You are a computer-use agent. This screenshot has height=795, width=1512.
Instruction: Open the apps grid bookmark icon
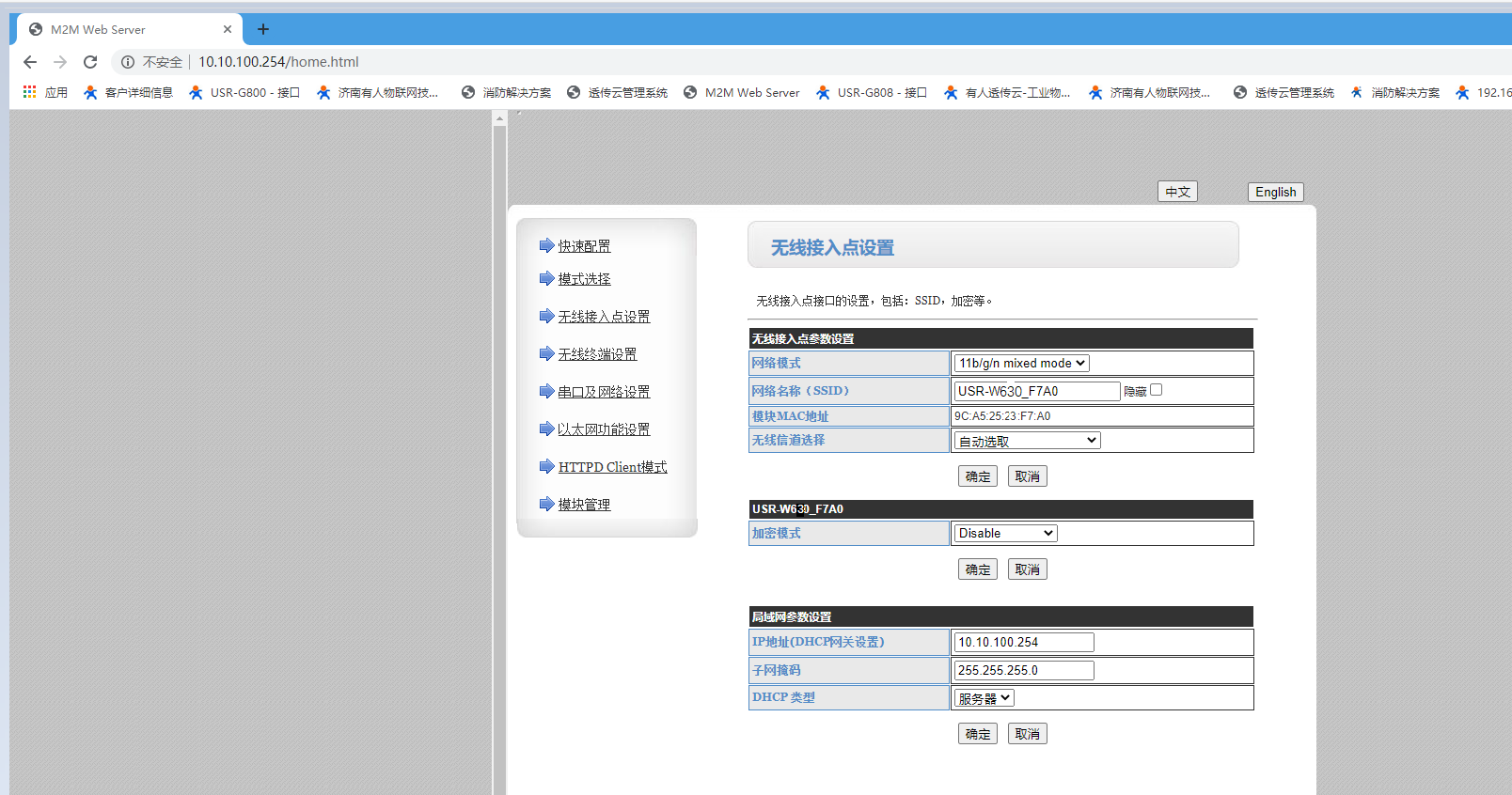click(29, 92)
